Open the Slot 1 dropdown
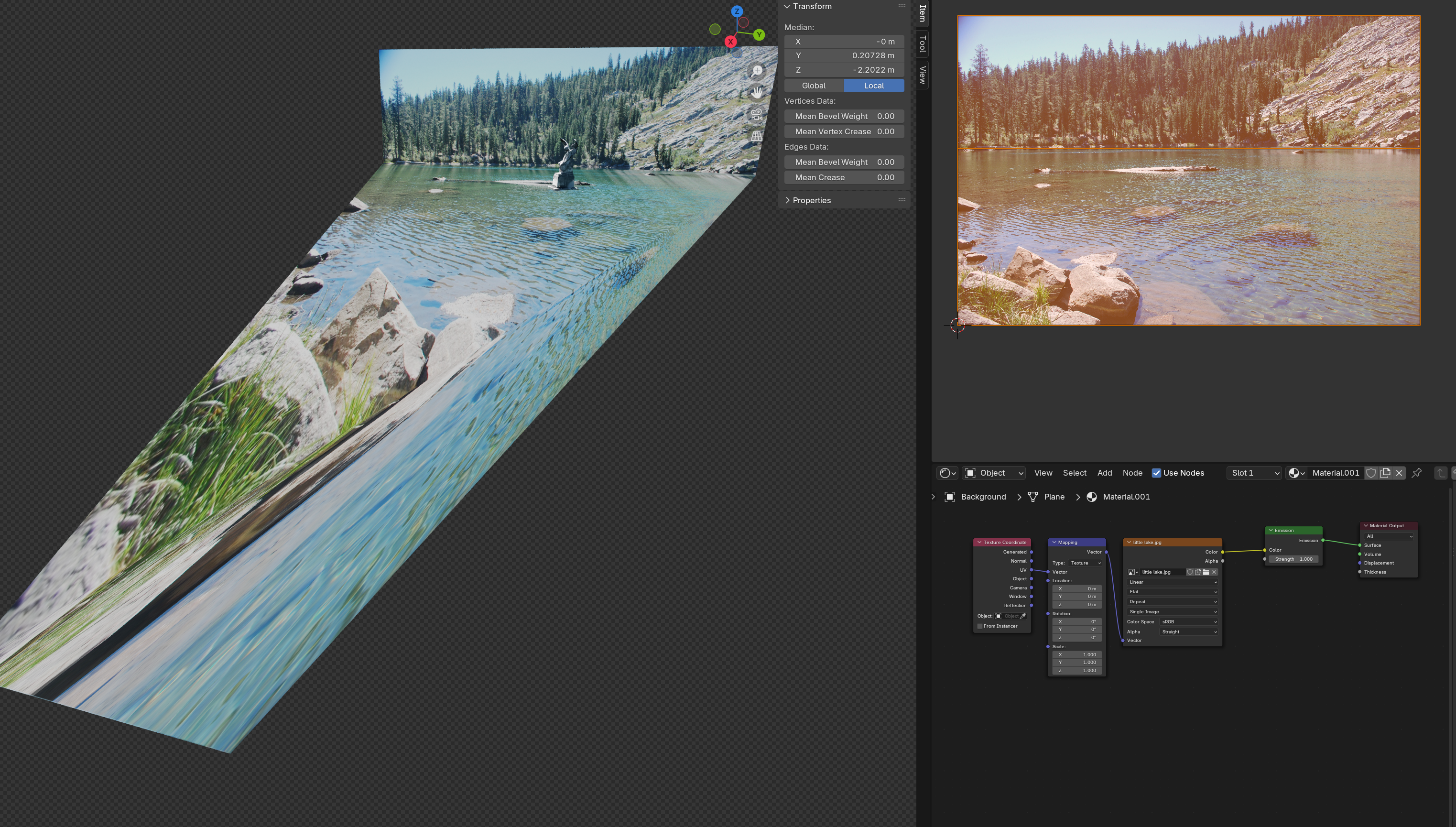 click(1254, 473)
